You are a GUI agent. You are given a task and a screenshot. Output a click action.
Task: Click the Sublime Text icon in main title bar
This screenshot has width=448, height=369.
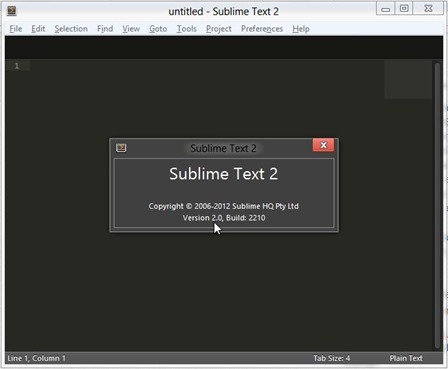(x=12, y=11)
